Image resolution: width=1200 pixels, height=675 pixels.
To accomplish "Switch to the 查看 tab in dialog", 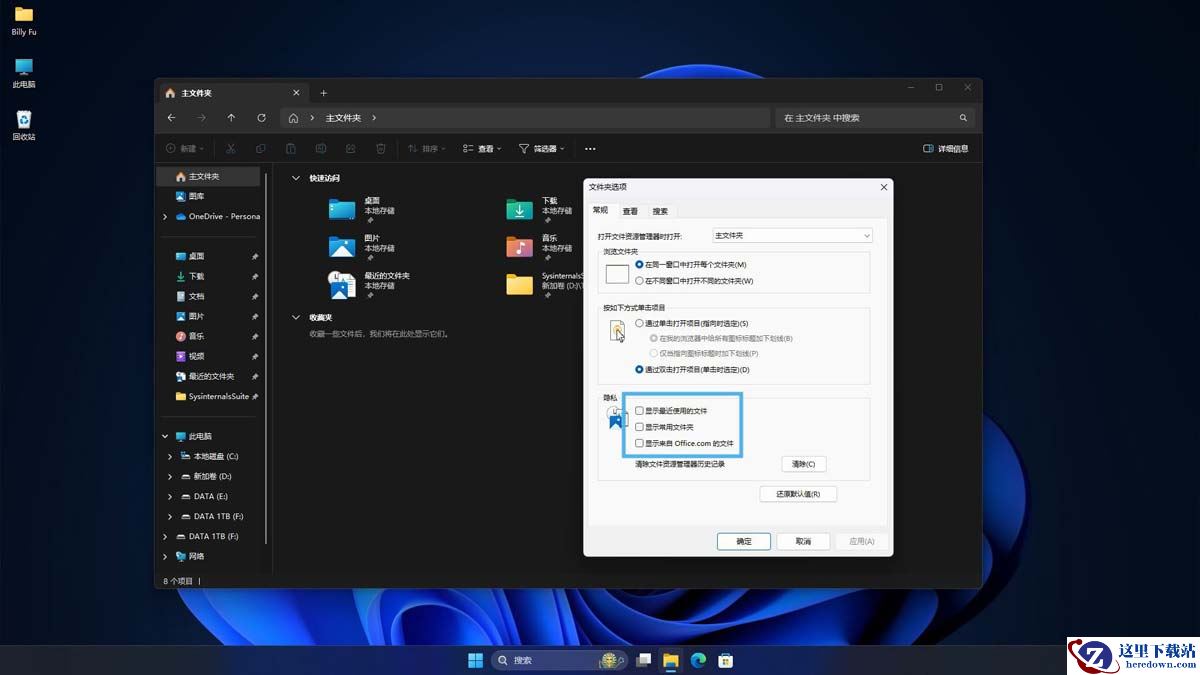I will (630, 211).
